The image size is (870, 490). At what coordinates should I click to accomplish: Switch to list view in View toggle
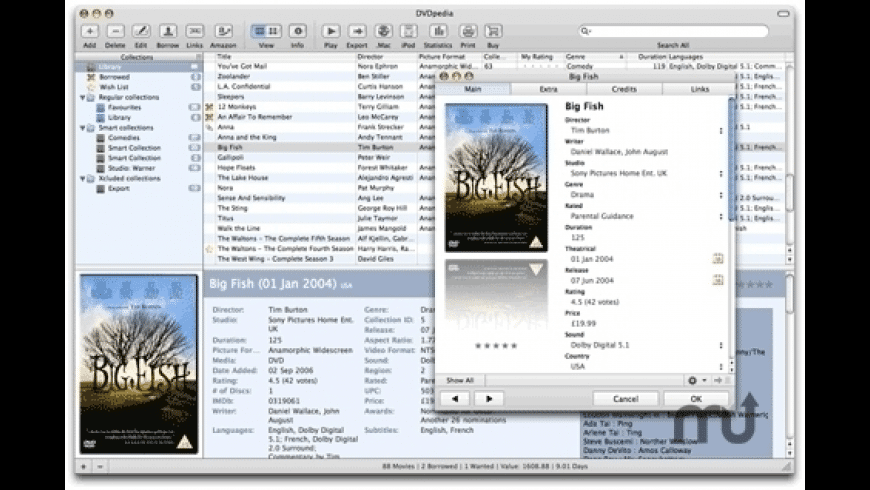(259, 31)
